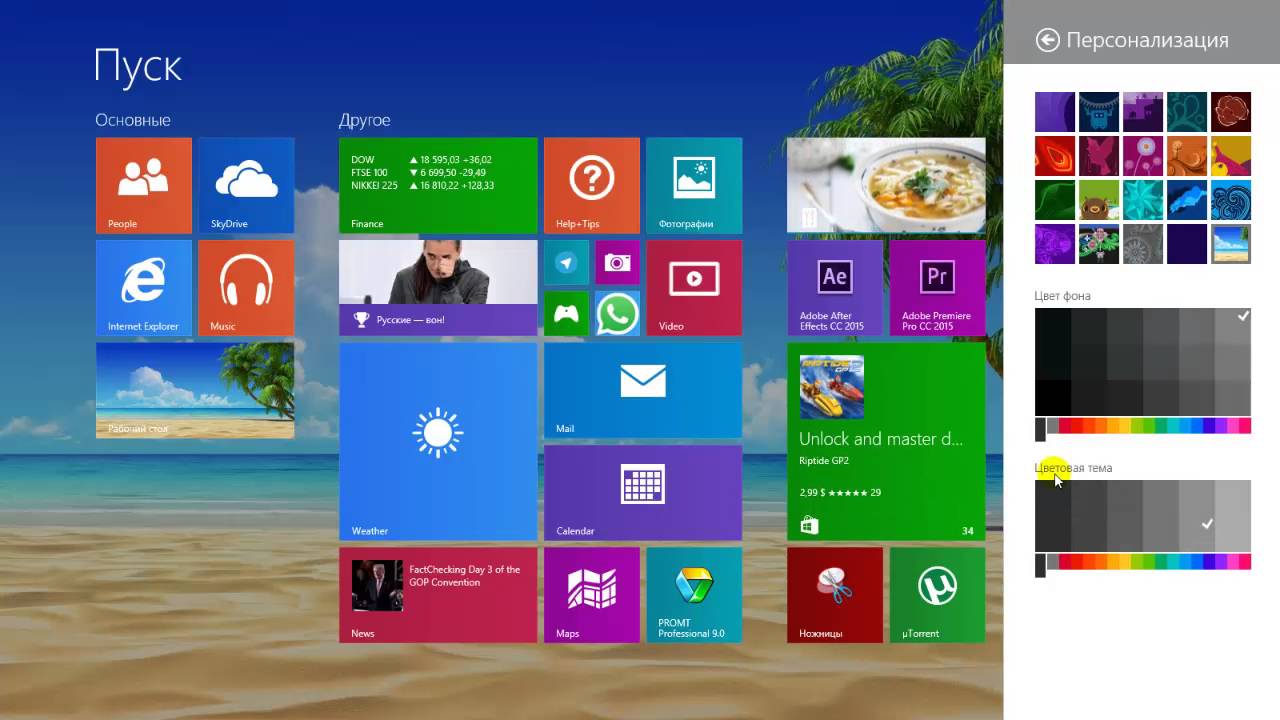The height and width of the screenshot is (720, 1280).
Task: Open the Riptide GP2 store tile
Action: click(x=886, y=441)
